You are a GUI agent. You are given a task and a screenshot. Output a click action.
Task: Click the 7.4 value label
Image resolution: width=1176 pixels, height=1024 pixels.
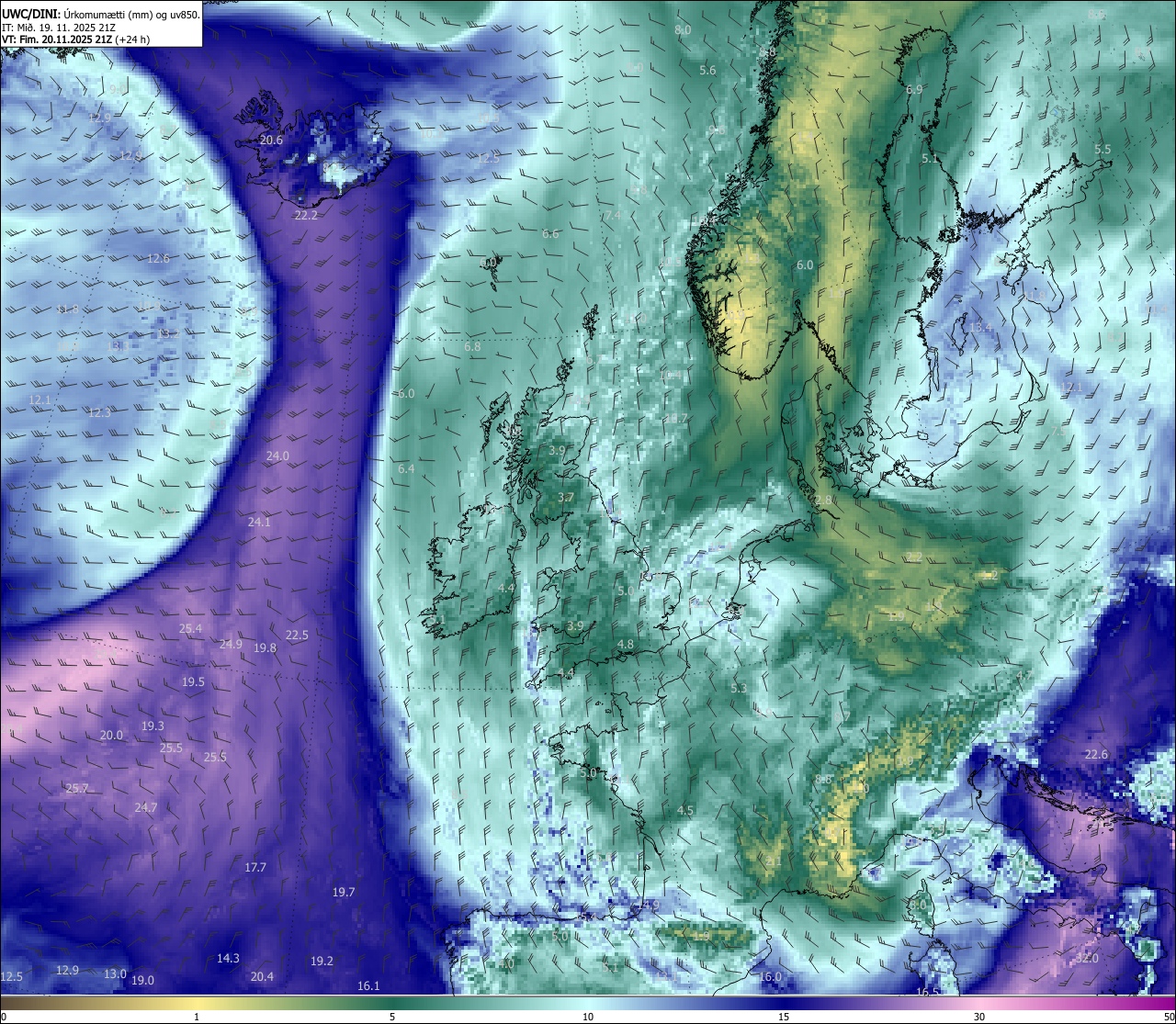pos(614,215)
